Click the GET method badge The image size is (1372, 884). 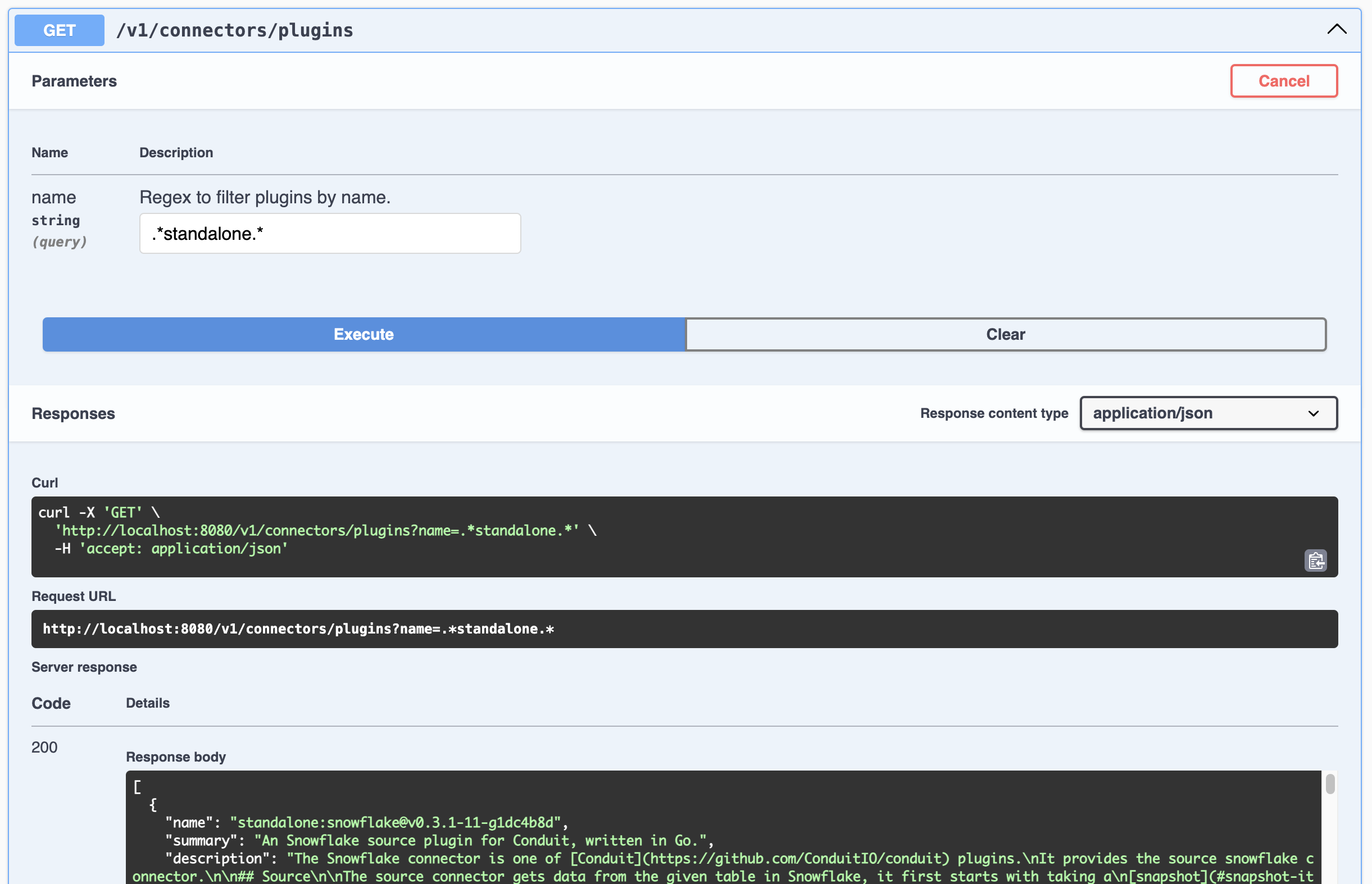tap(58, 30)
